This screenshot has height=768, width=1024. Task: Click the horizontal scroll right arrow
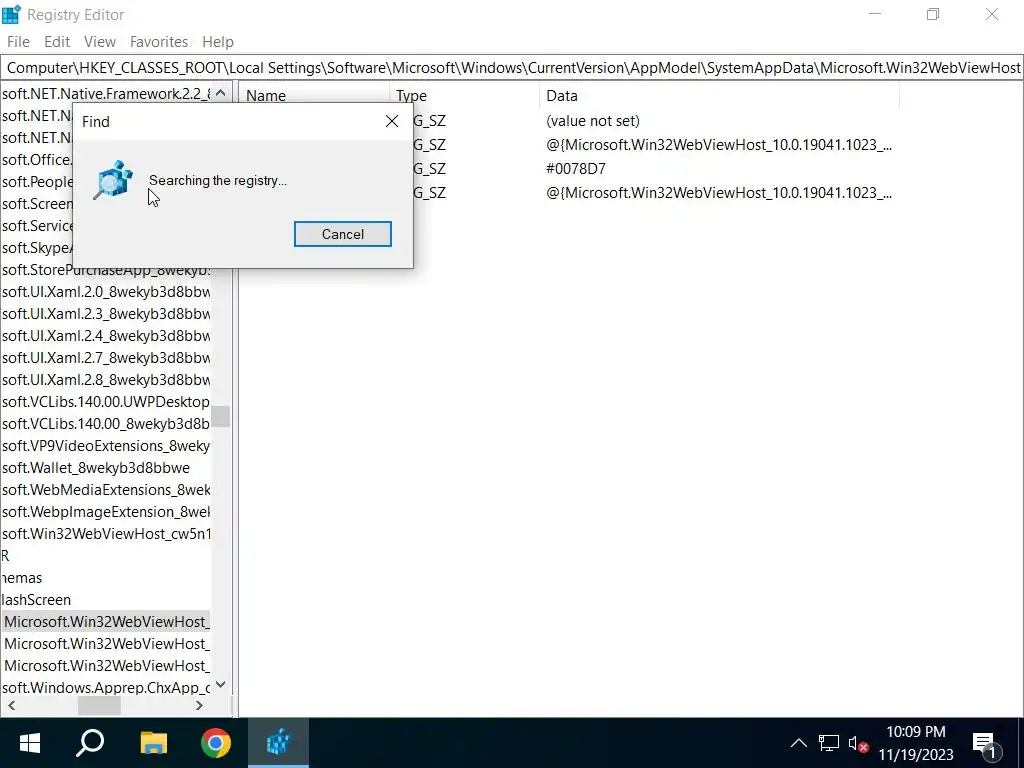[199, 705]
